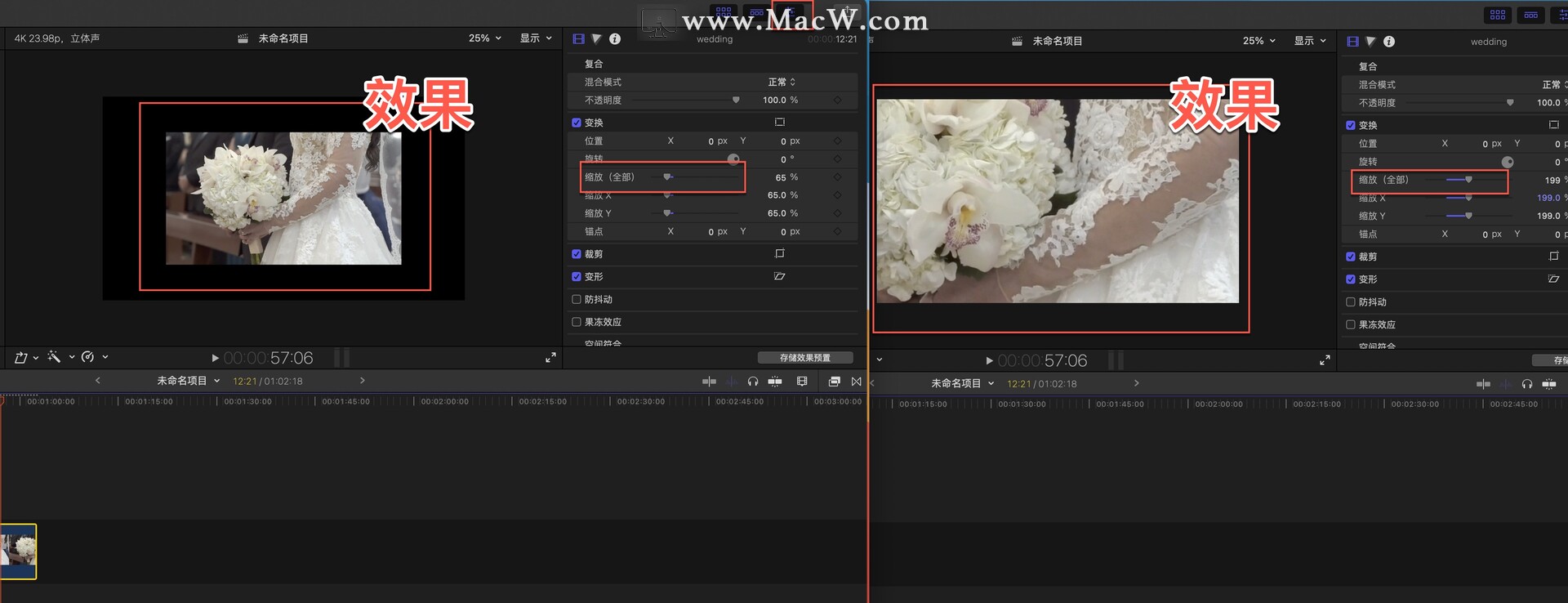The image size is (1568, 603).
Task: Toggle snapping in left timeline toolbar
Action: pos(775,382)
